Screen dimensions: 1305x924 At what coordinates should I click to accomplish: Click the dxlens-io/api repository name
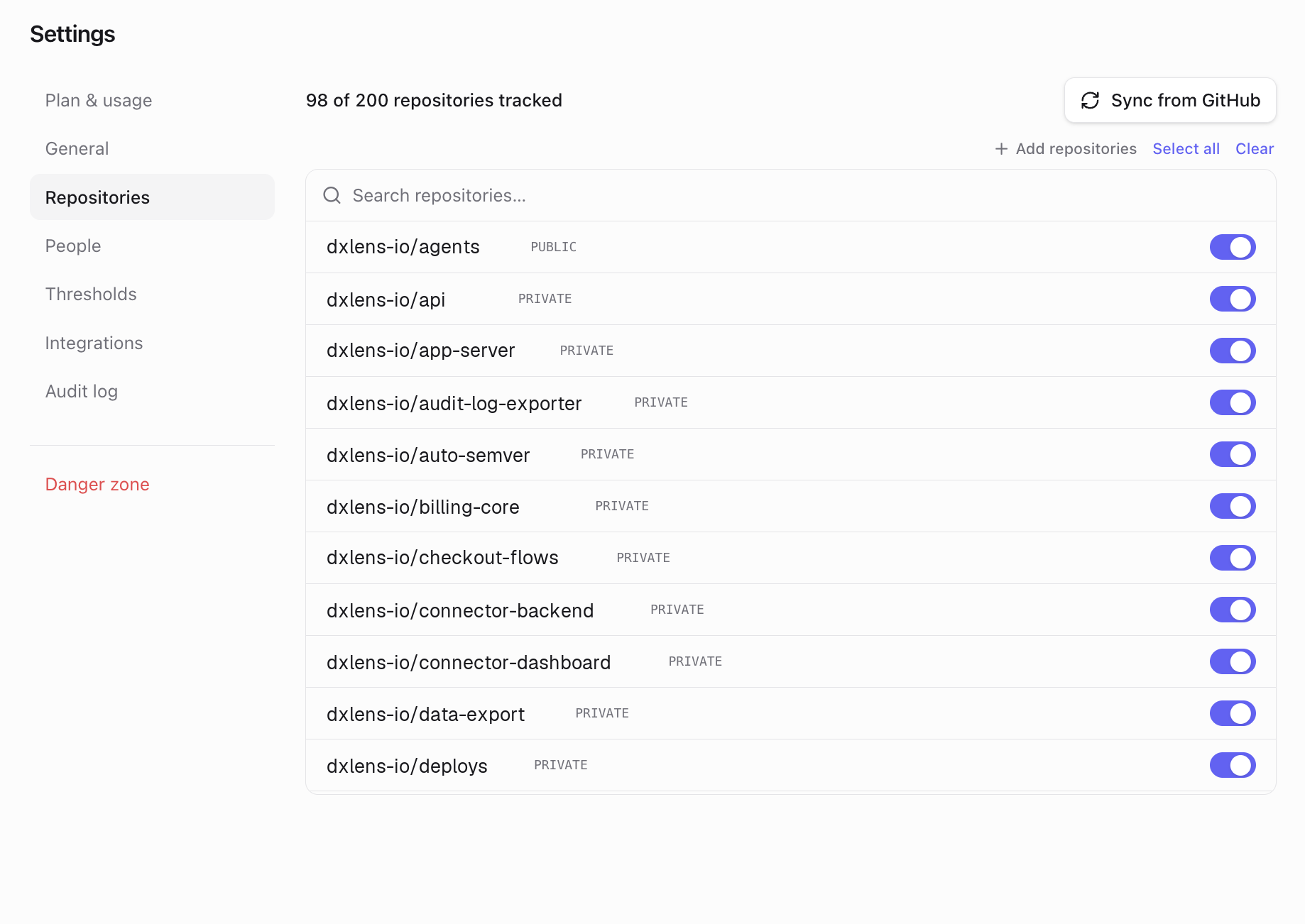tap(386, 299)
